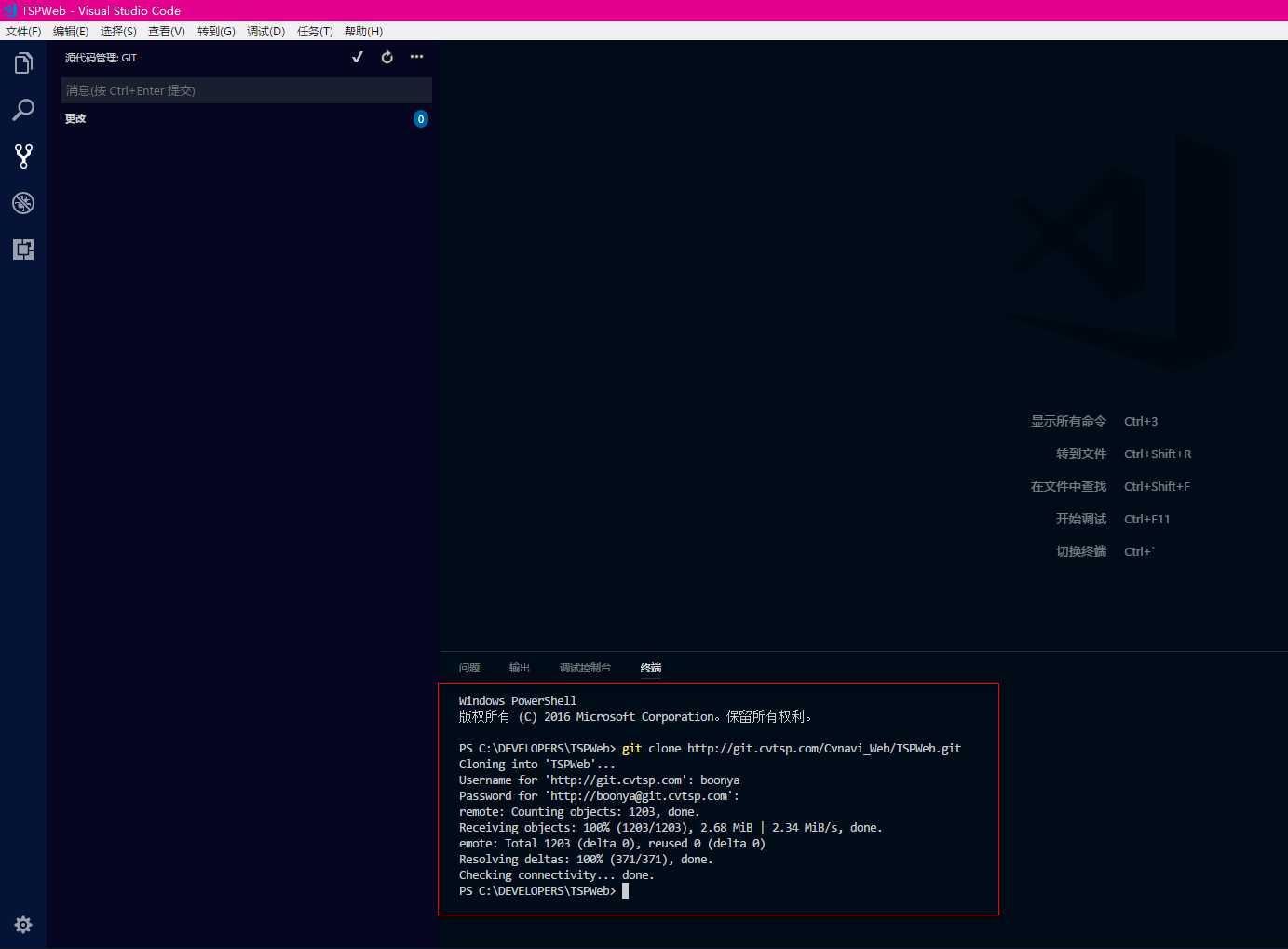Viewport: 1288px width, 949px height.
Task: Click the 'Windows PowerShell' header line
Action: point(517,701)
